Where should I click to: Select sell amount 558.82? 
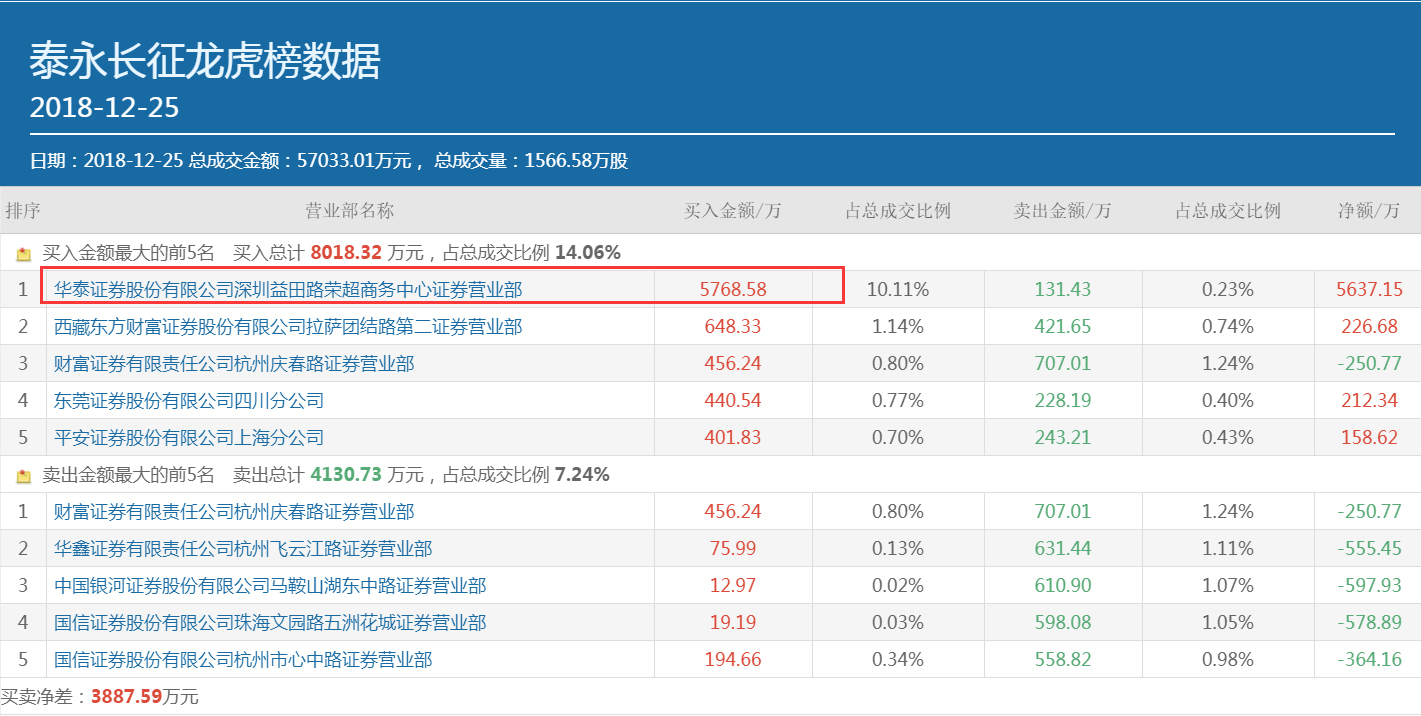[x=1063, y=660]
